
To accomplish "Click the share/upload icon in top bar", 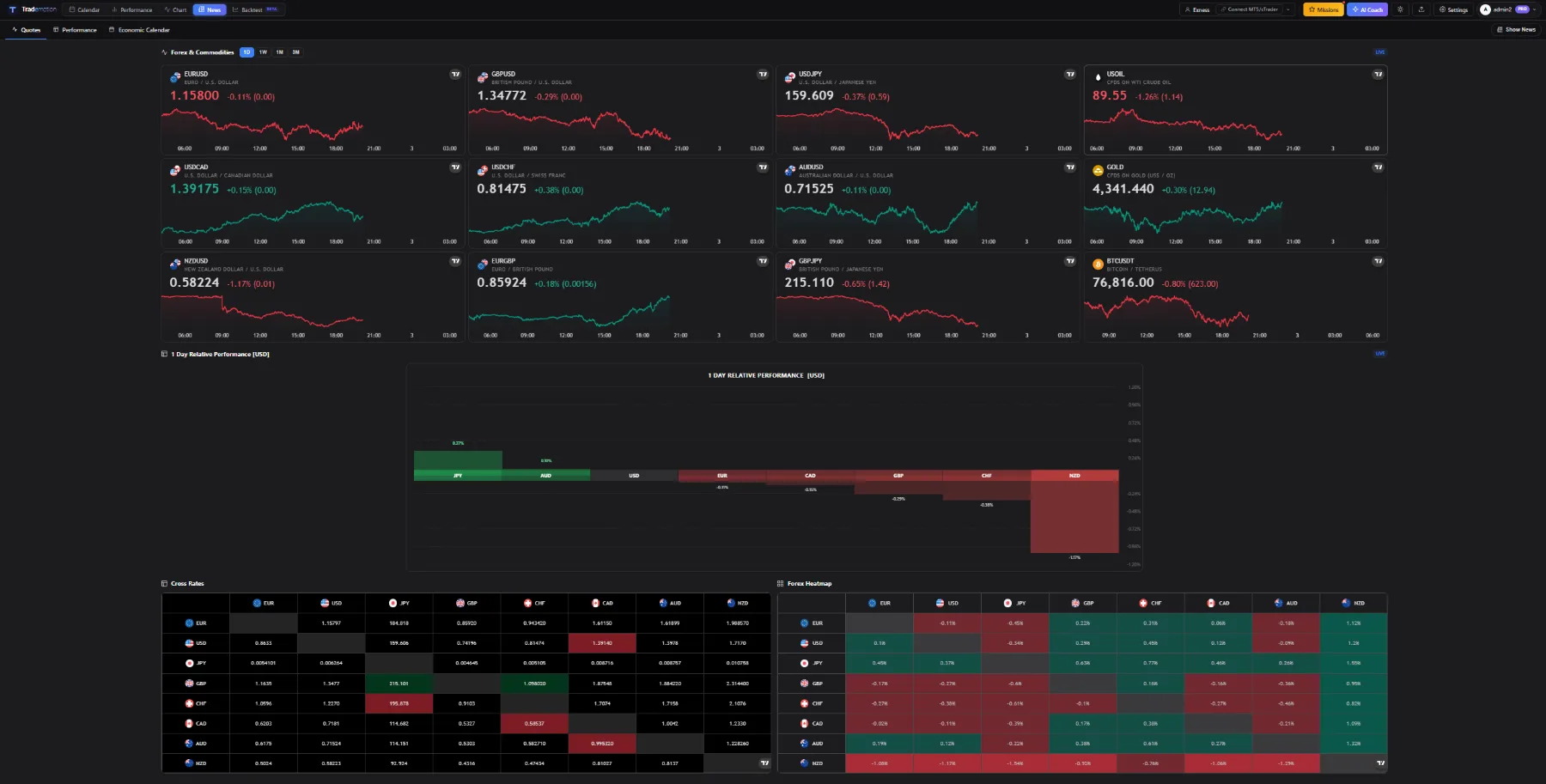I will click(x=1421, y=9).
